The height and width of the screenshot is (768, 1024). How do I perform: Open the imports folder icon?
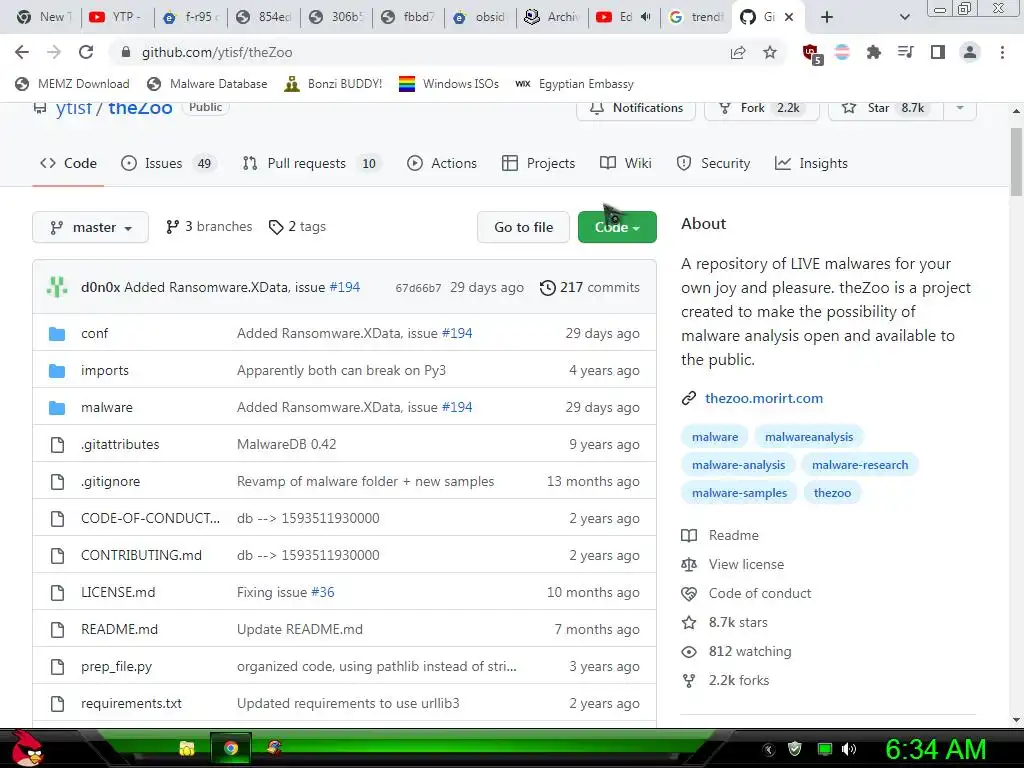click(x=57, y=371)
